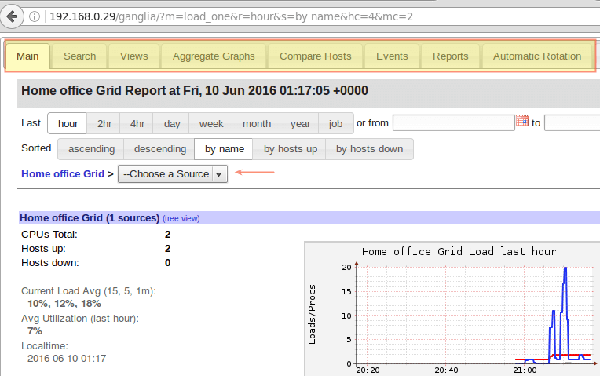The width and height of the screenshot is (600, 376).
Task: Open the Compare Hosts tab
Action: [315, 56]
